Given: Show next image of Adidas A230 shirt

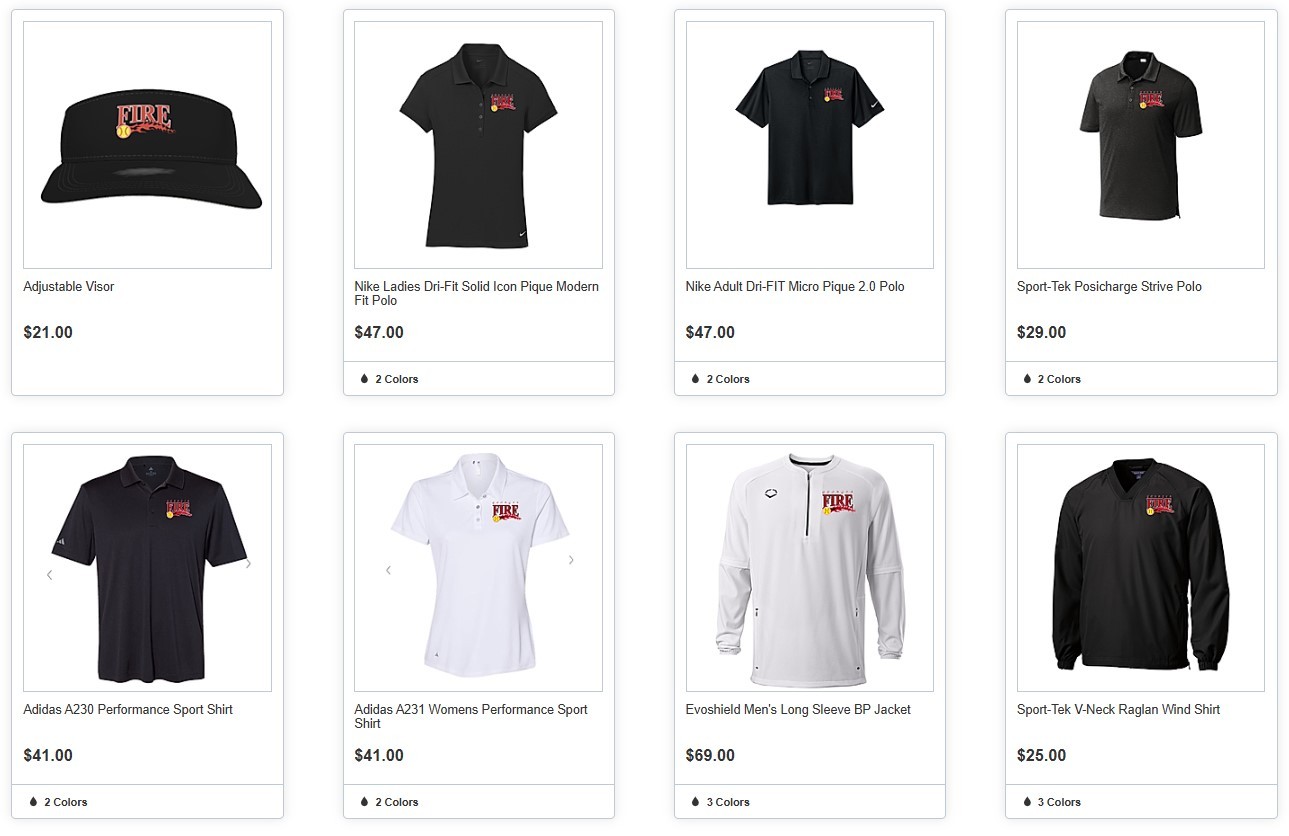Looking at the screenshot, I should pyautogui.click(x=249, y=564).
